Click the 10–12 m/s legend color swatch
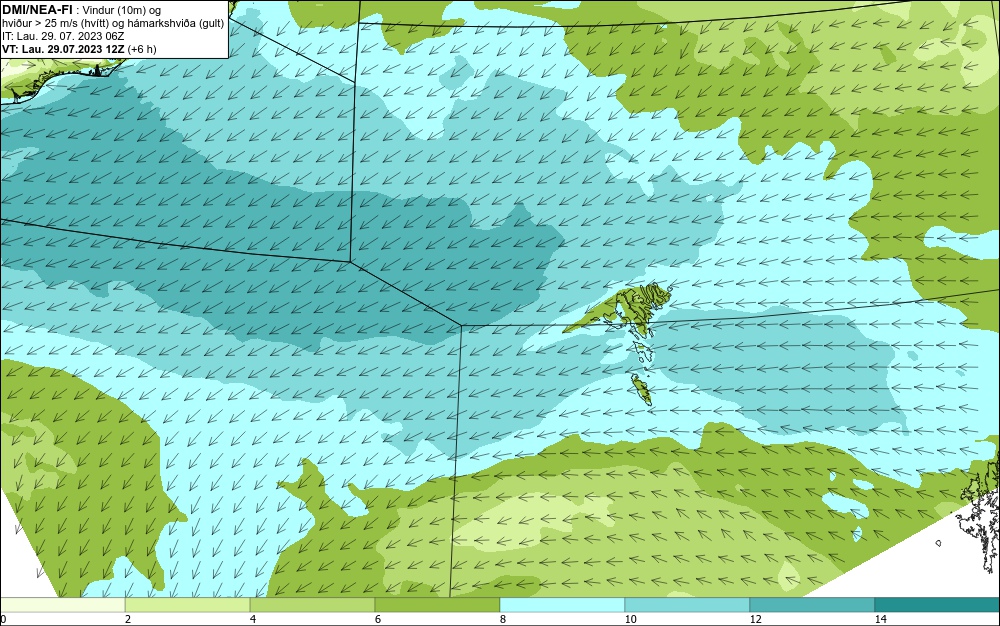The height and width of the screenshot is (626, 1000). 688,605
